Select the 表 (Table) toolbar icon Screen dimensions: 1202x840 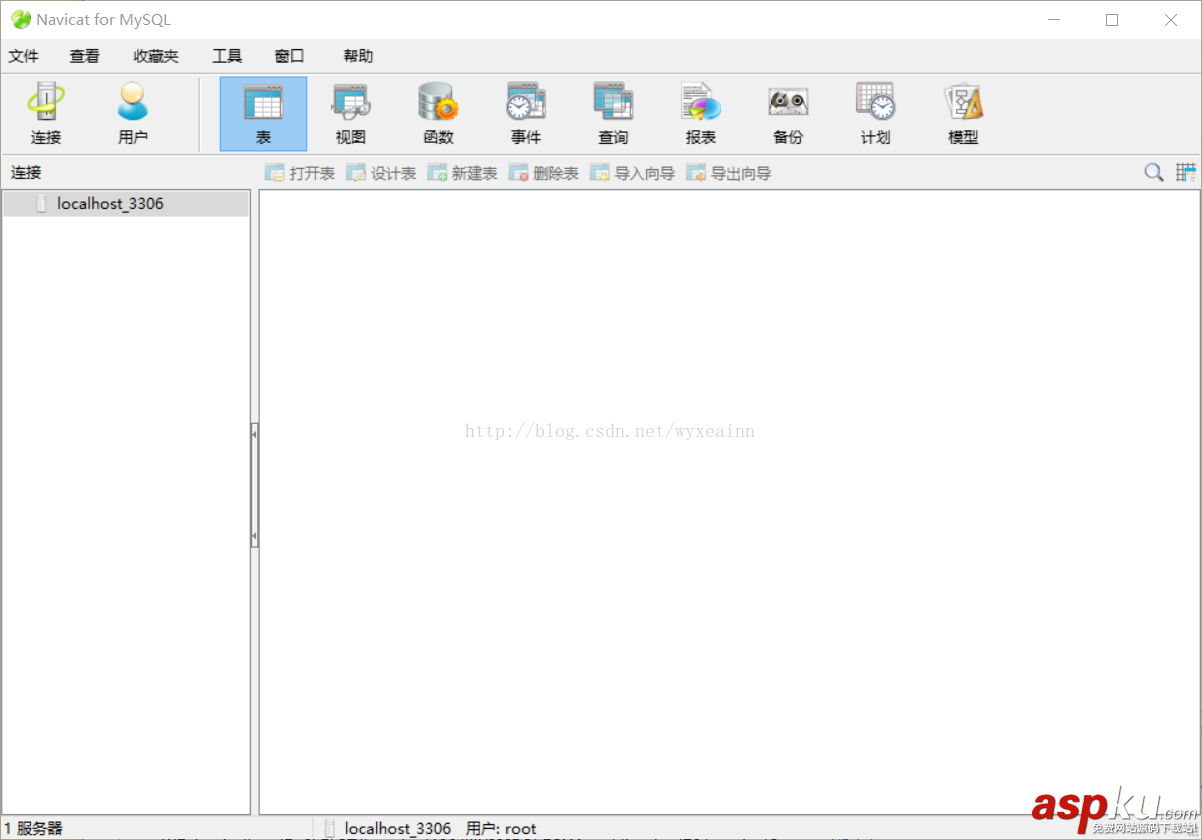pos(263,114)
